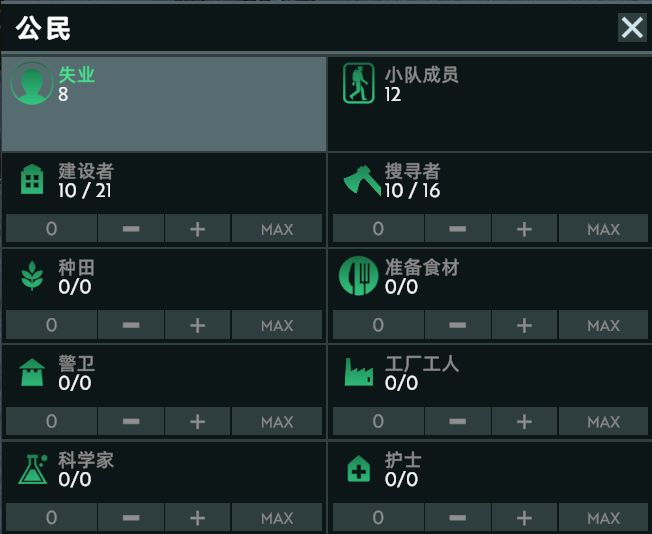Close the 公民 citizens panel
652x534 pixels.
click(x=632, y=27)
